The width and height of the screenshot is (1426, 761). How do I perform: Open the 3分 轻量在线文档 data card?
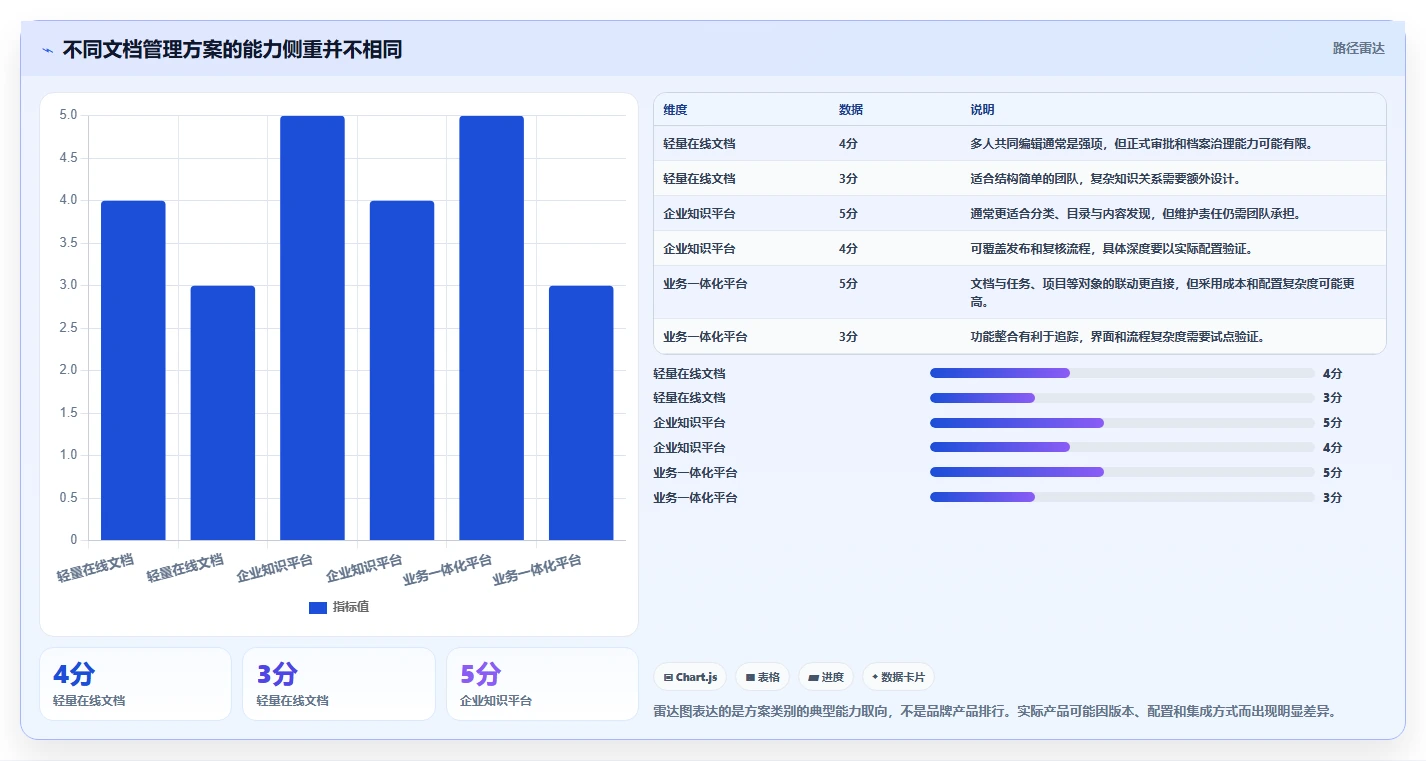click(x=339, y=684)
